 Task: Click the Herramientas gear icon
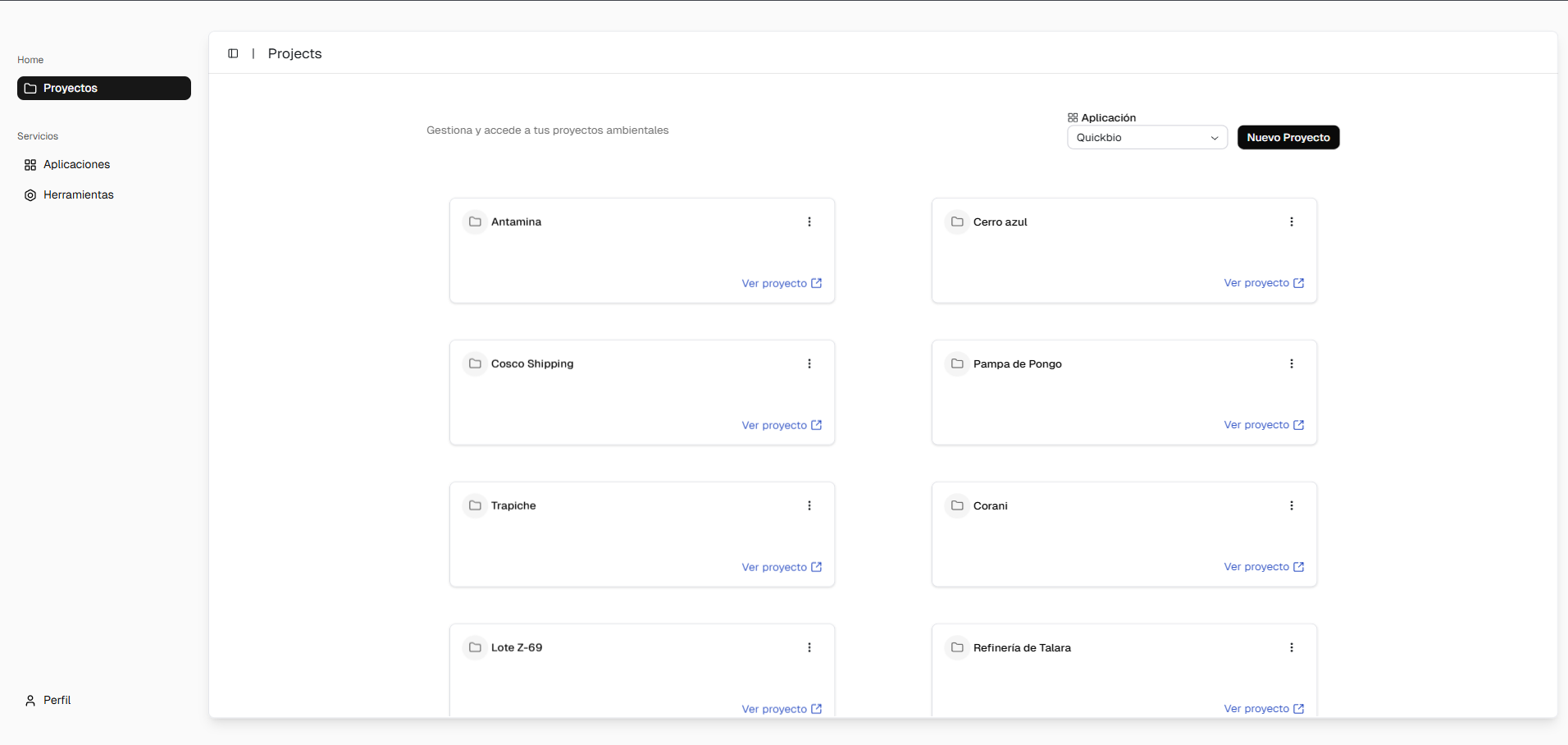(x=30, y=195)
